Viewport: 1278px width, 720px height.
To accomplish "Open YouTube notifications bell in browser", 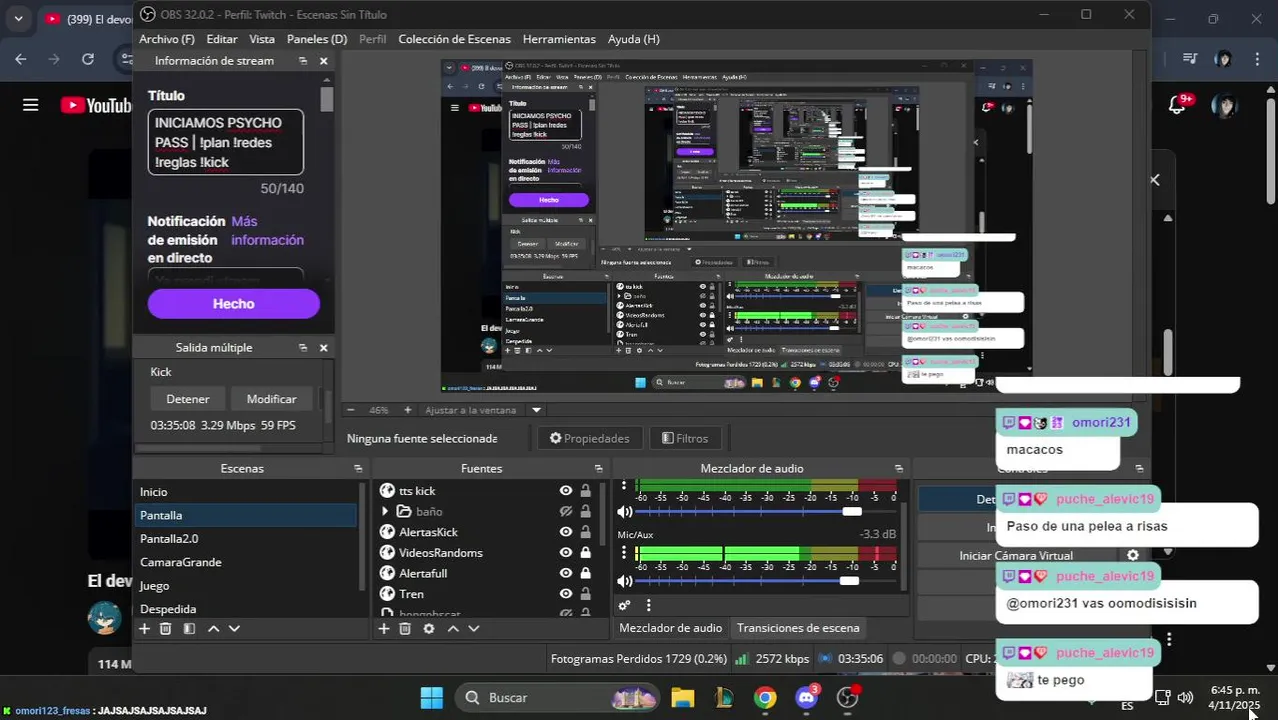I will [1177, 105].
